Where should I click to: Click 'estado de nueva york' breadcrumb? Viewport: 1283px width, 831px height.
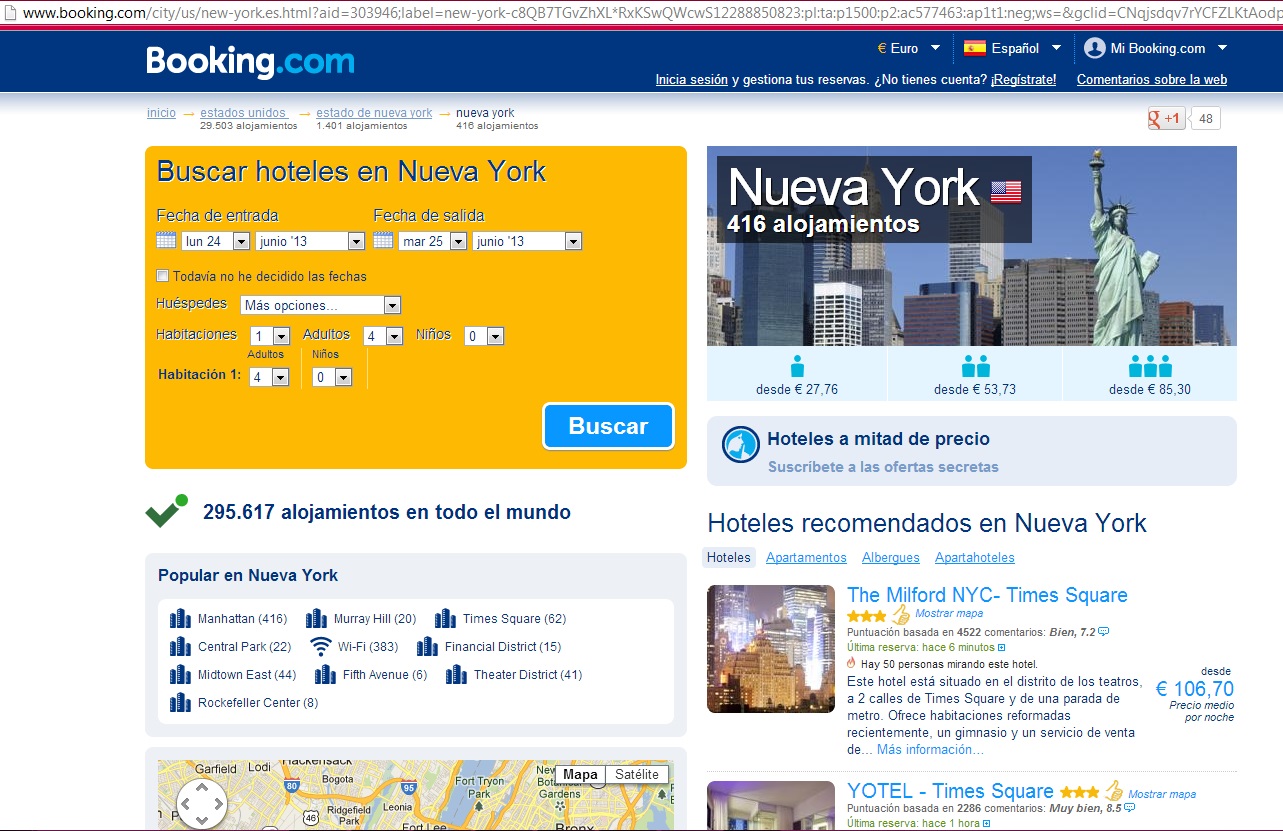coord(374,113)
